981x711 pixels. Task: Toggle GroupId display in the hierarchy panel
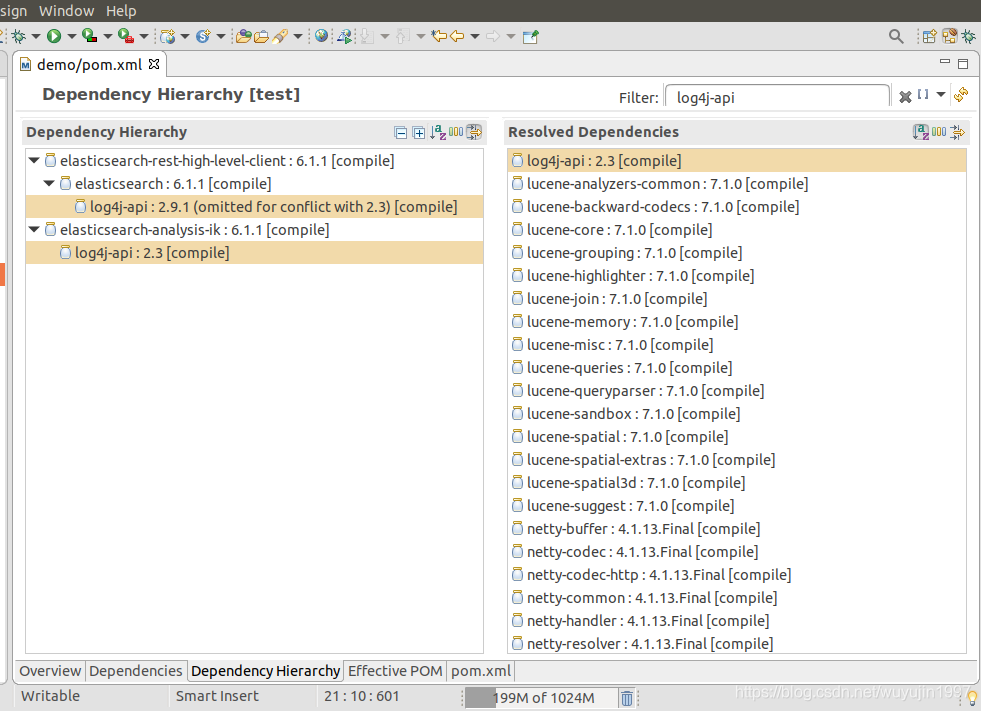coord(456,132)
